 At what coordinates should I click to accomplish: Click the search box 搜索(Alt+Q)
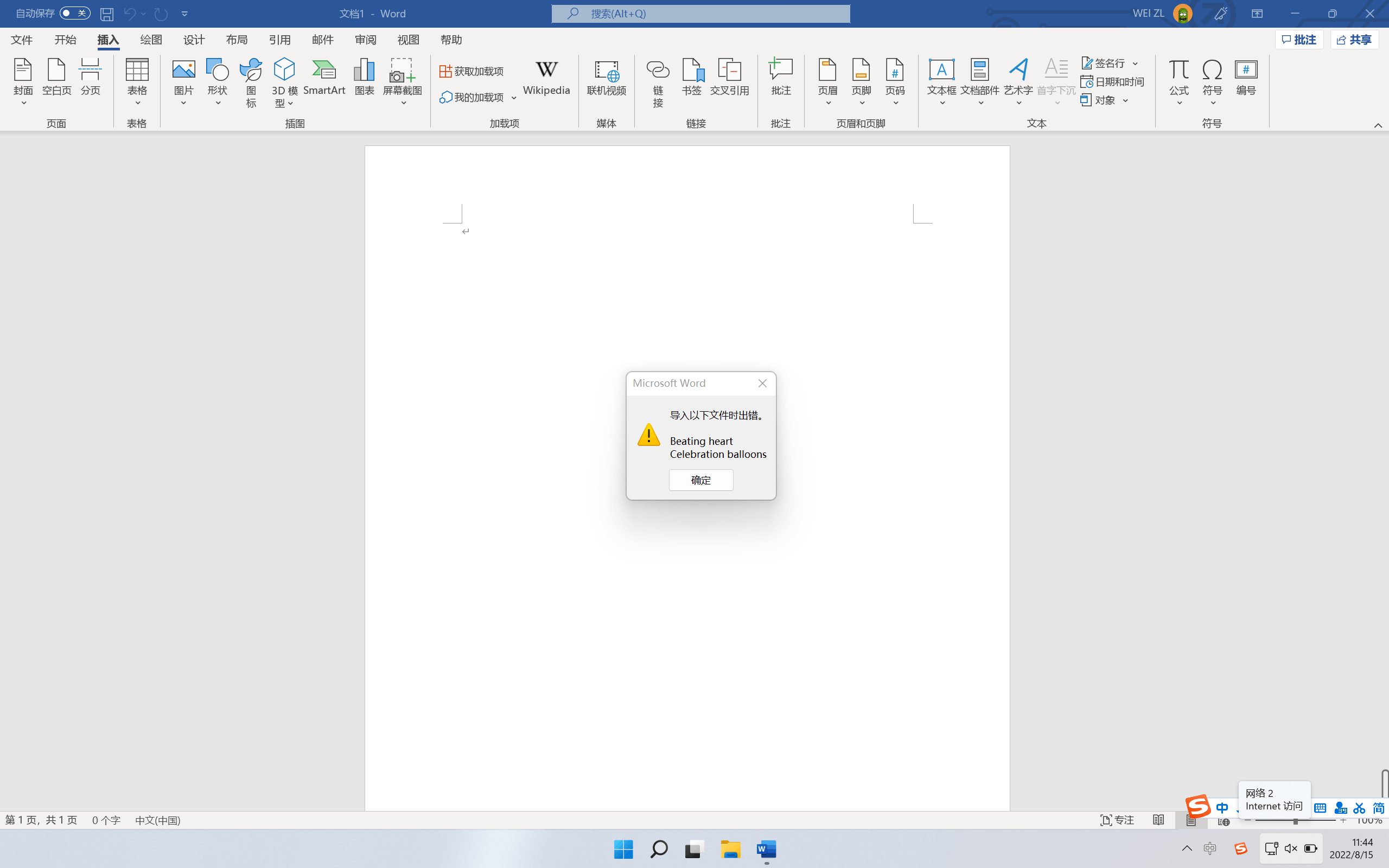tap(700, 14)
